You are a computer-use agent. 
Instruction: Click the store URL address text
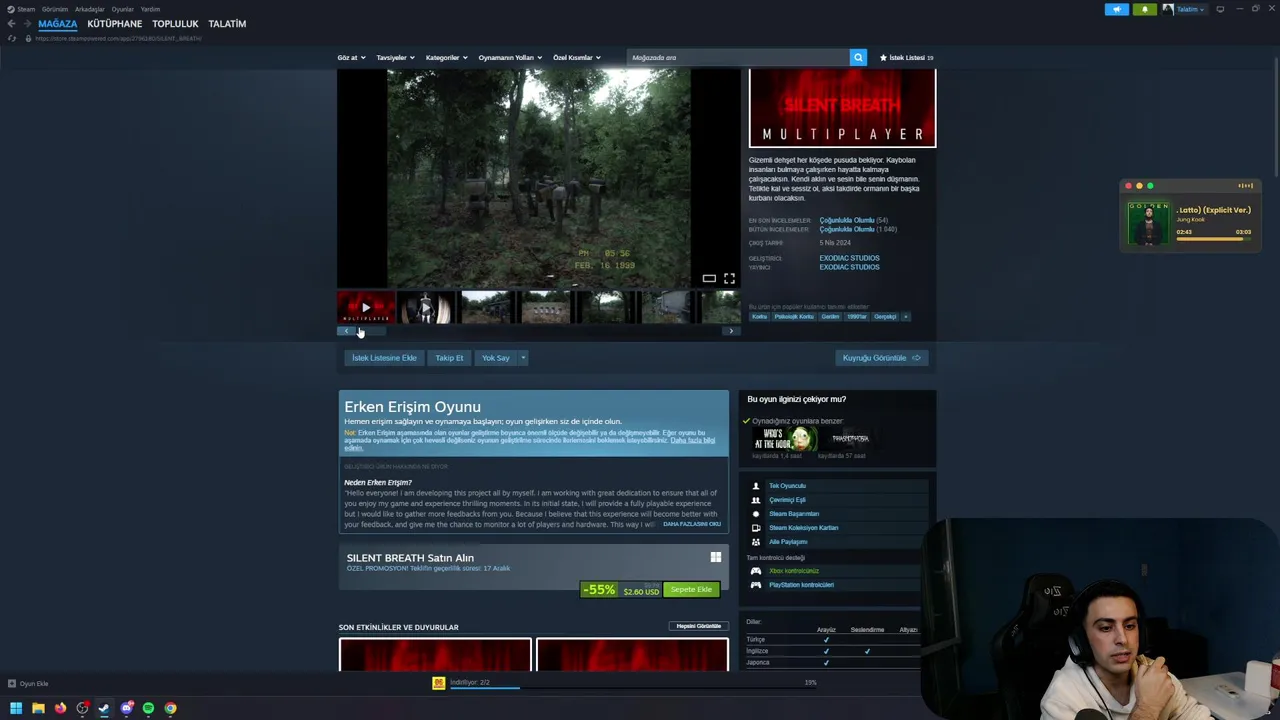(x=118, y=38)
